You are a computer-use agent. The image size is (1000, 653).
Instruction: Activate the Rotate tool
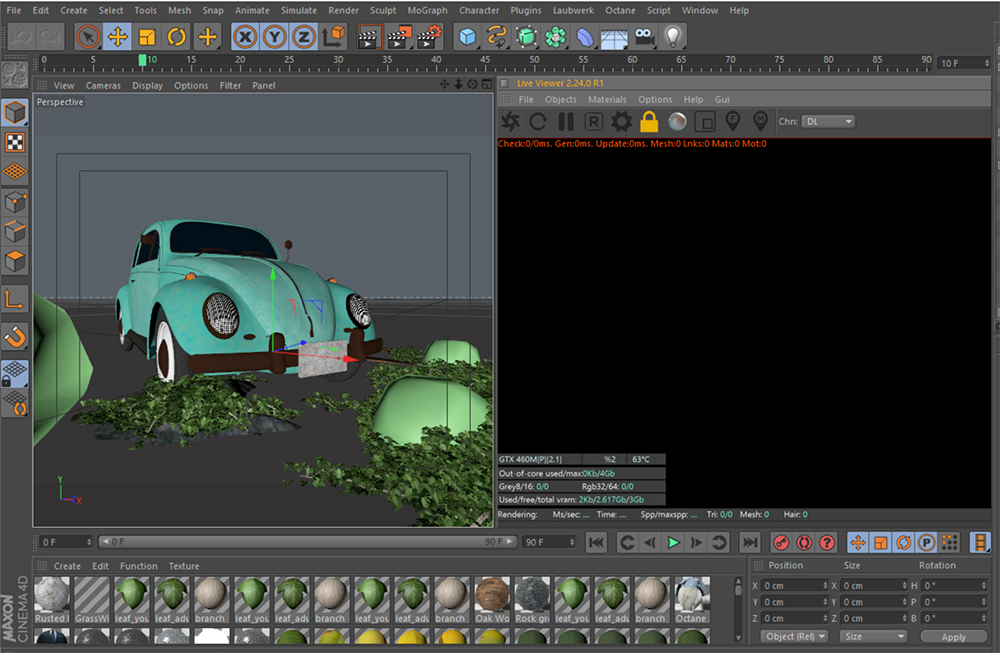[x=177, y=38]
